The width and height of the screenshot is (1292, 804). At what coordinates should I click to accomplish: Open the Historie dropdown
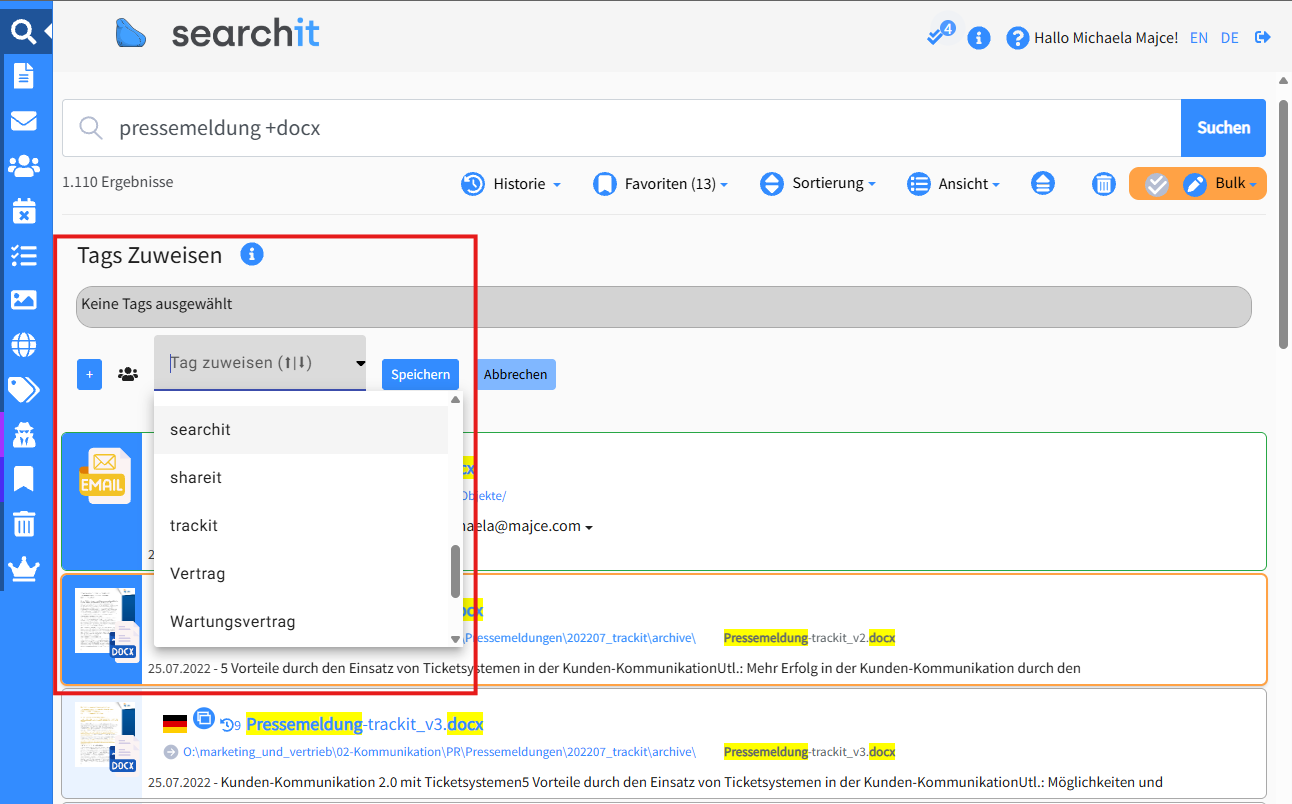[x=512, y=184]
